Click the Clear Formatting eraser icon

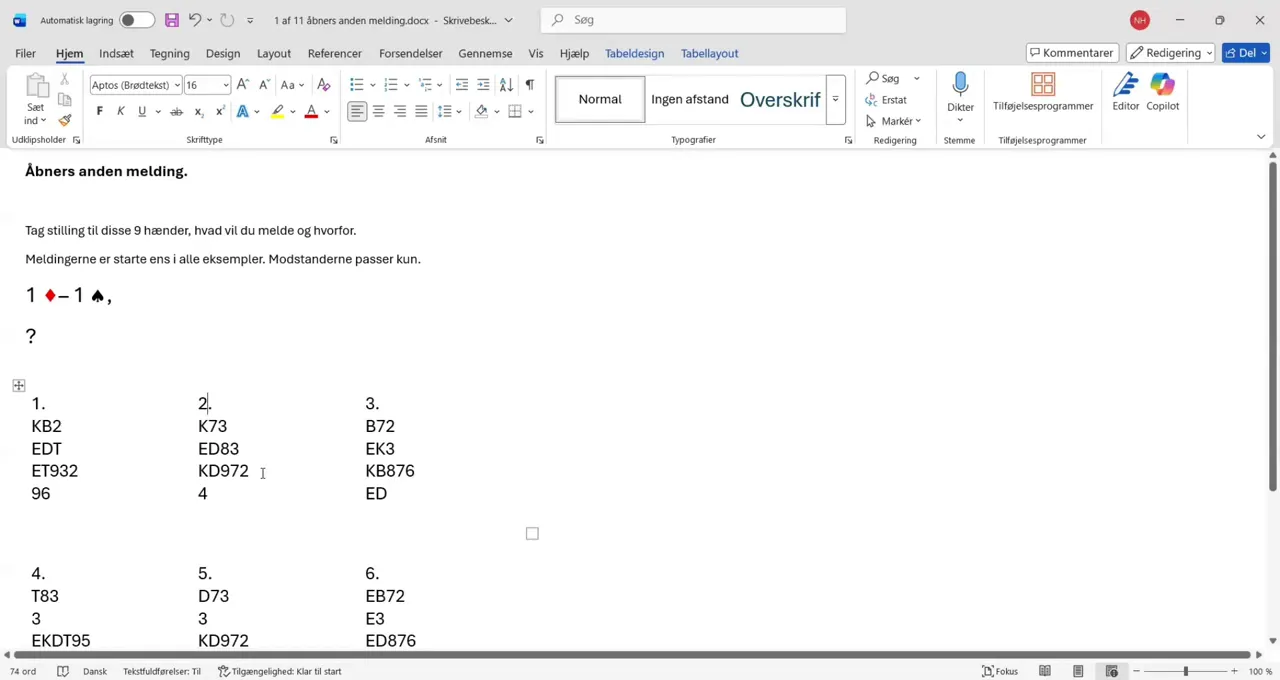(x=323, y=85)
